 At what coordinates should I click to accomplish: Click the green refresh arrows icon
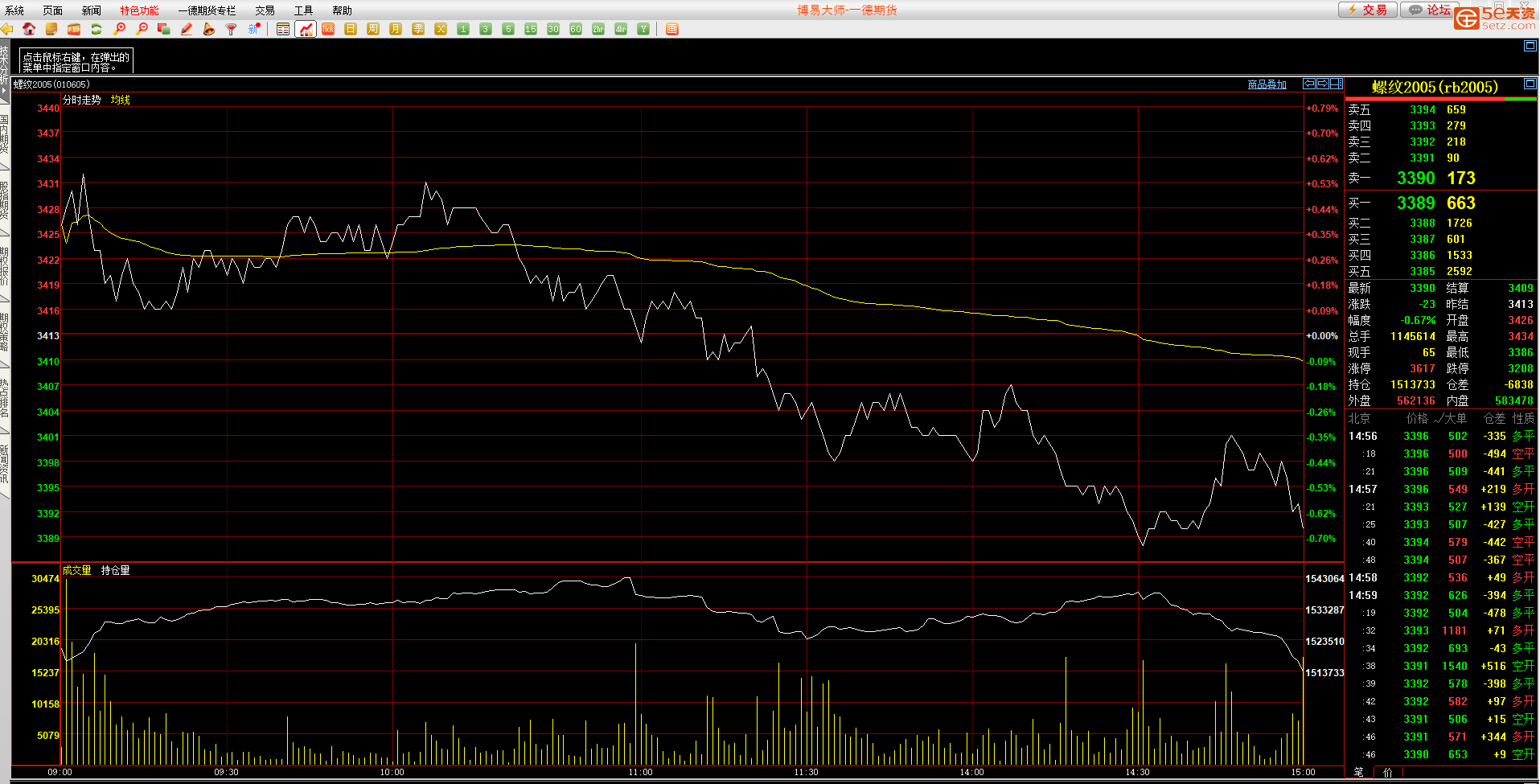[97, 29]
